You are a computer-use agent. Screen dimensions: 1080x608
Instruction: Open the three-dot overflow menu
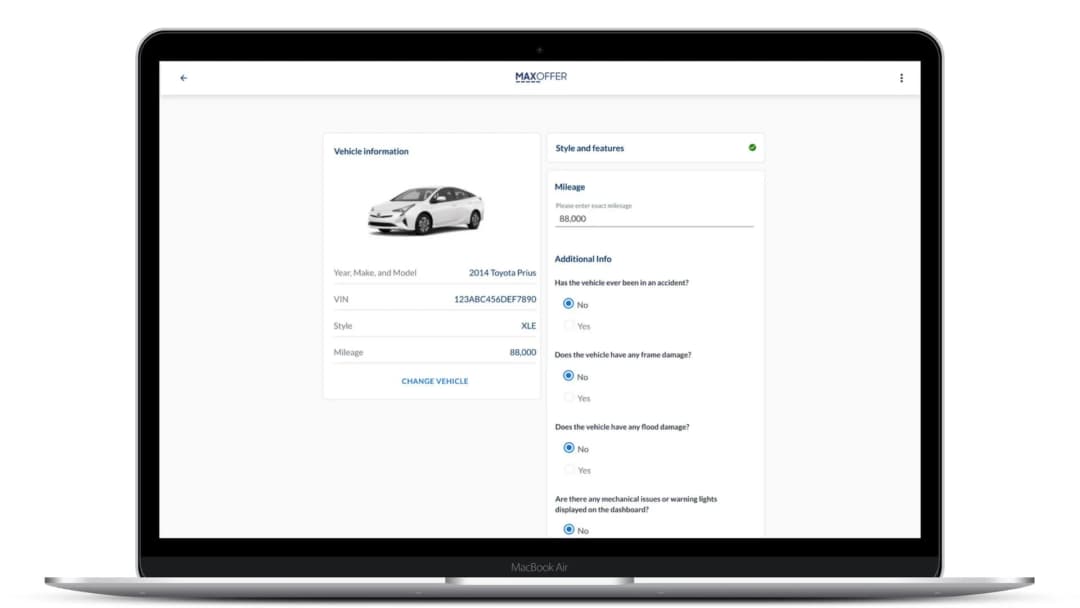[x=901, y=77]
